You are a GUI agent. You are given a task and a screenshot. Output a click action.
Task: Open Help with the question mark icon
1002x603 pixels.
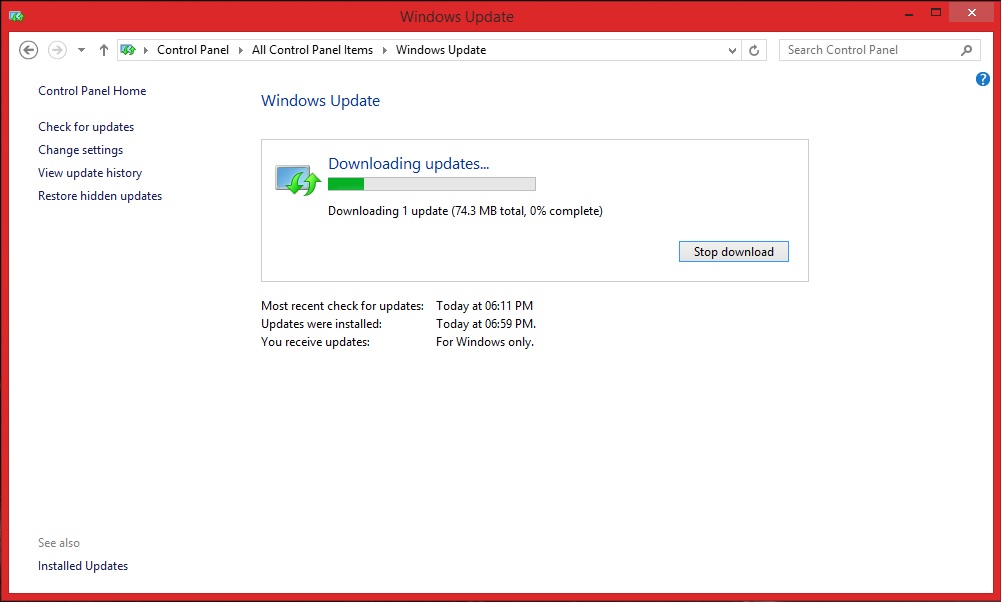tap(983, 79)
